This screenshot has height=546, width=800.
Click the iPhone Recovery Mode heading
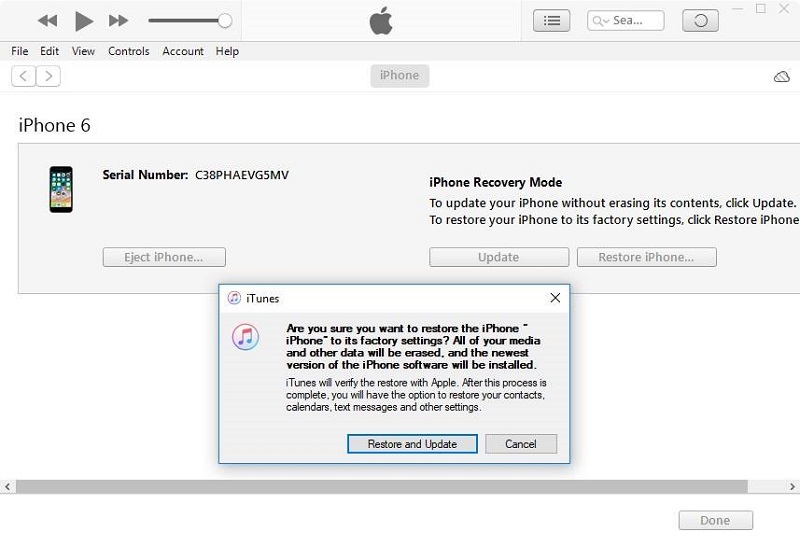pos(495,183)
